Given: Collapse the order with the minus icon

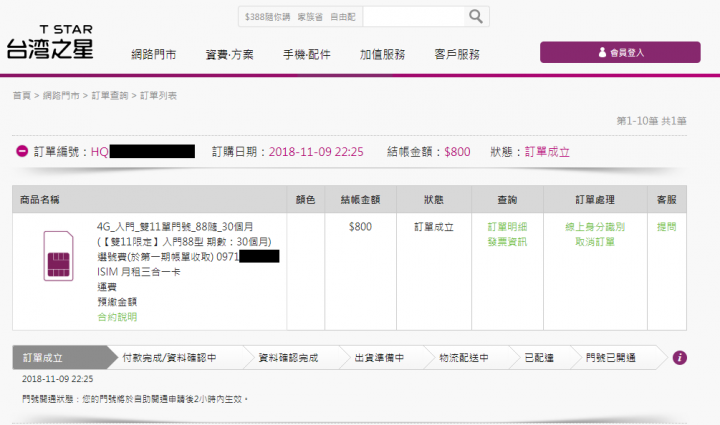Looking at the screenshot, I should tap(22, 151).
